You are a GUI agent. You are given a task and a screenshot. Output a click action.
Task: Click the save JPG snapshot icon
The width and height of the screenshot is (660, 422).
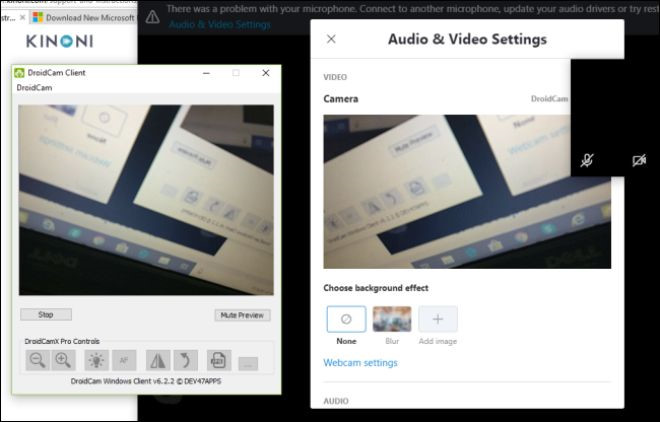coord(219,361)
